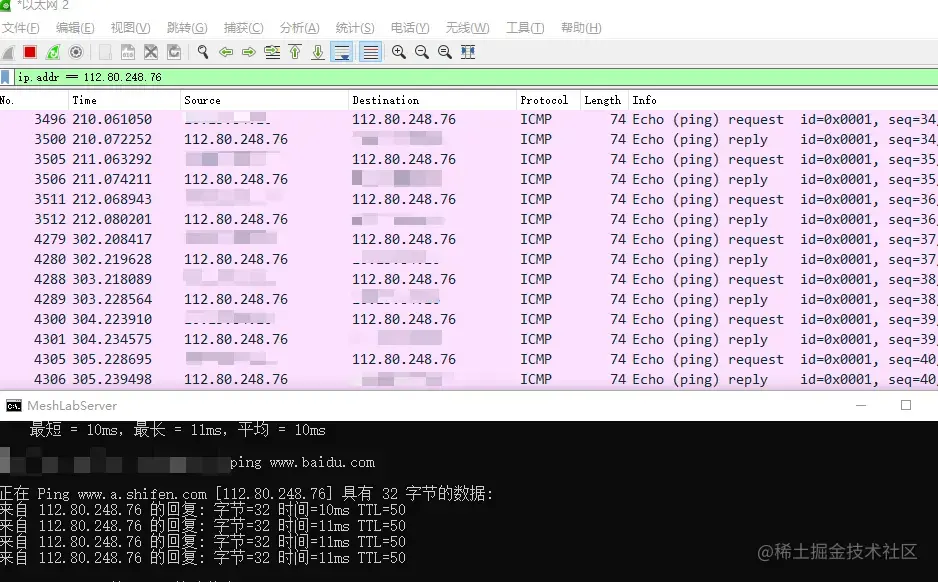Sort by the Source column header
938x582 pixels.
tap(264, 100)
